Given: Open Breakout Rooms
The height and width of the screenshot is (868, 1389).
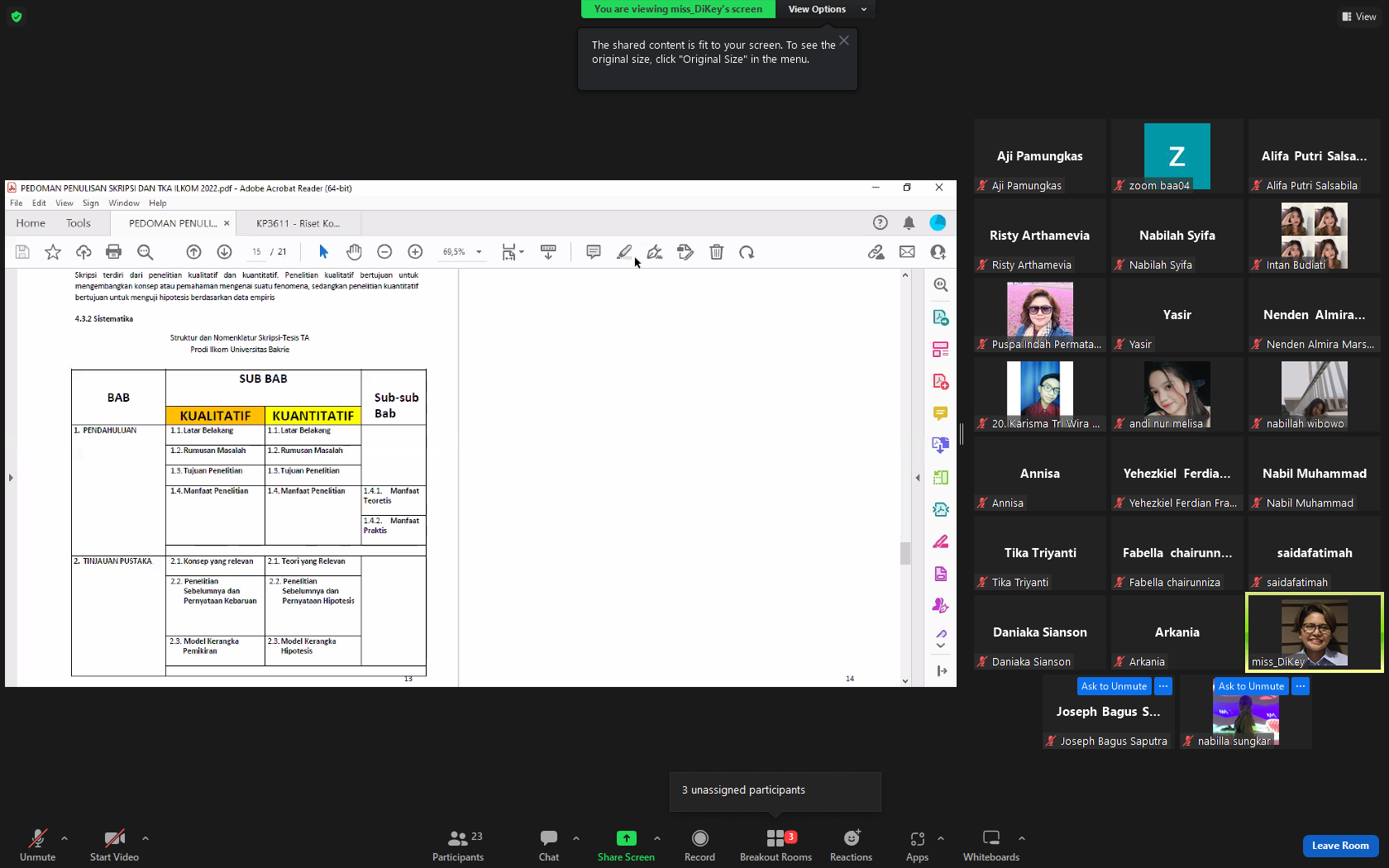Looking at the screenshot, I should pos(776,845).
